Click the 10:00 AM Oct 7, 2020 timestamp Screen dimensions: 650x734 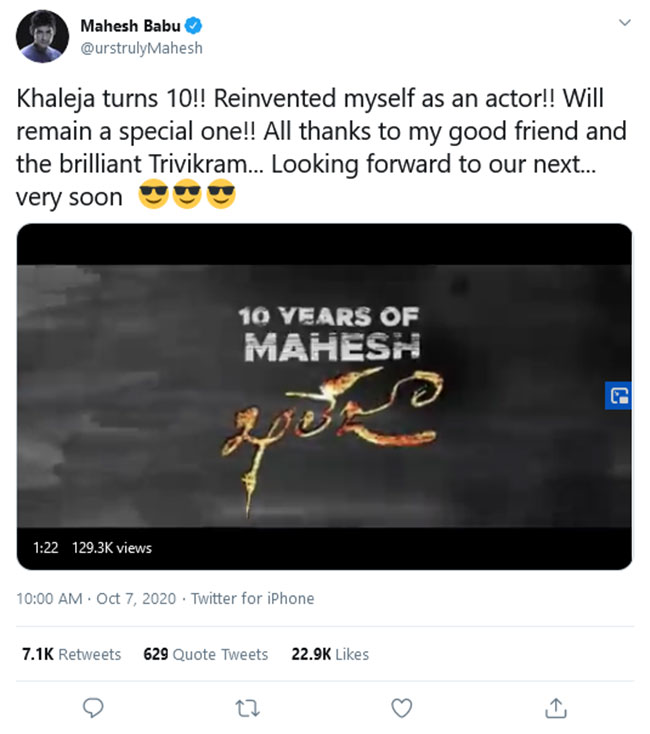[96, 598]
